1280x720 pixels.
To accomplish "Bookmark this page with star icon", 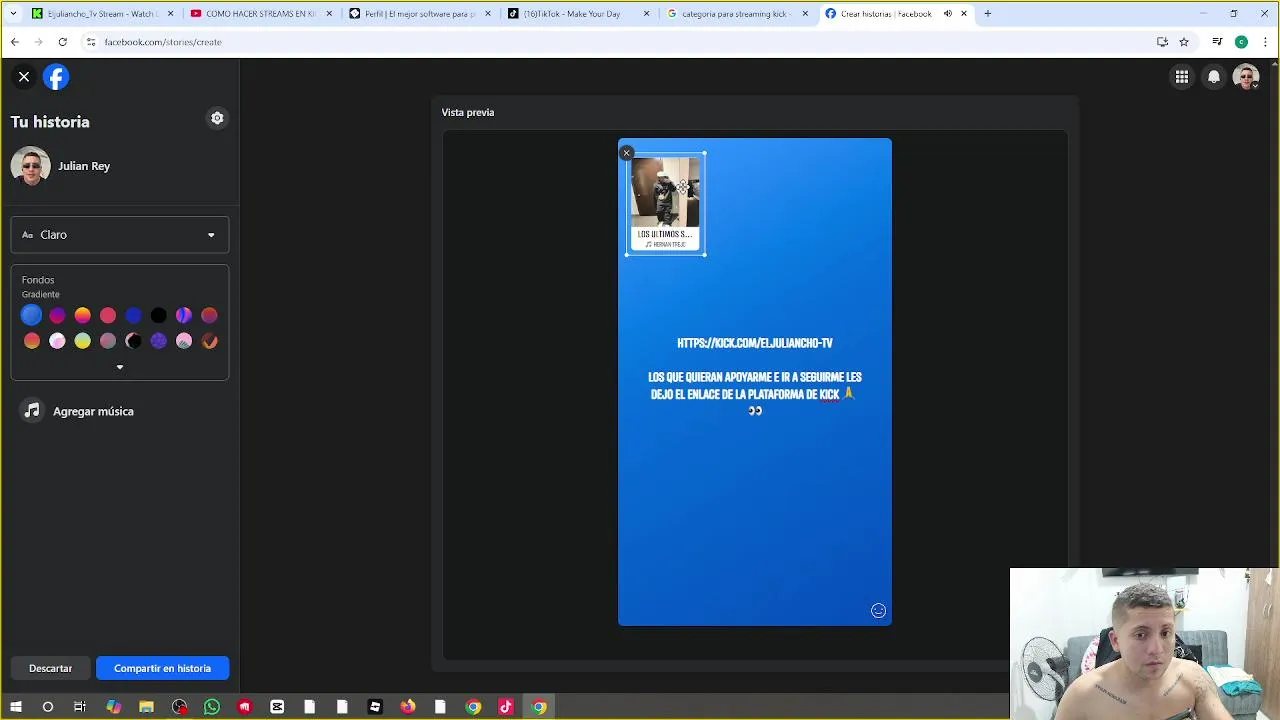I will pyautogui.click(x=1184, y=42).
